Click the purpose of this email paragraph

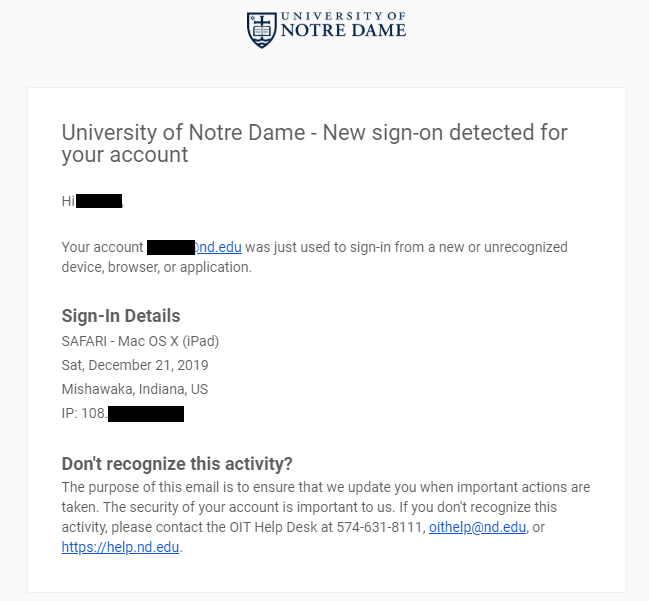[x=326, y=517]
